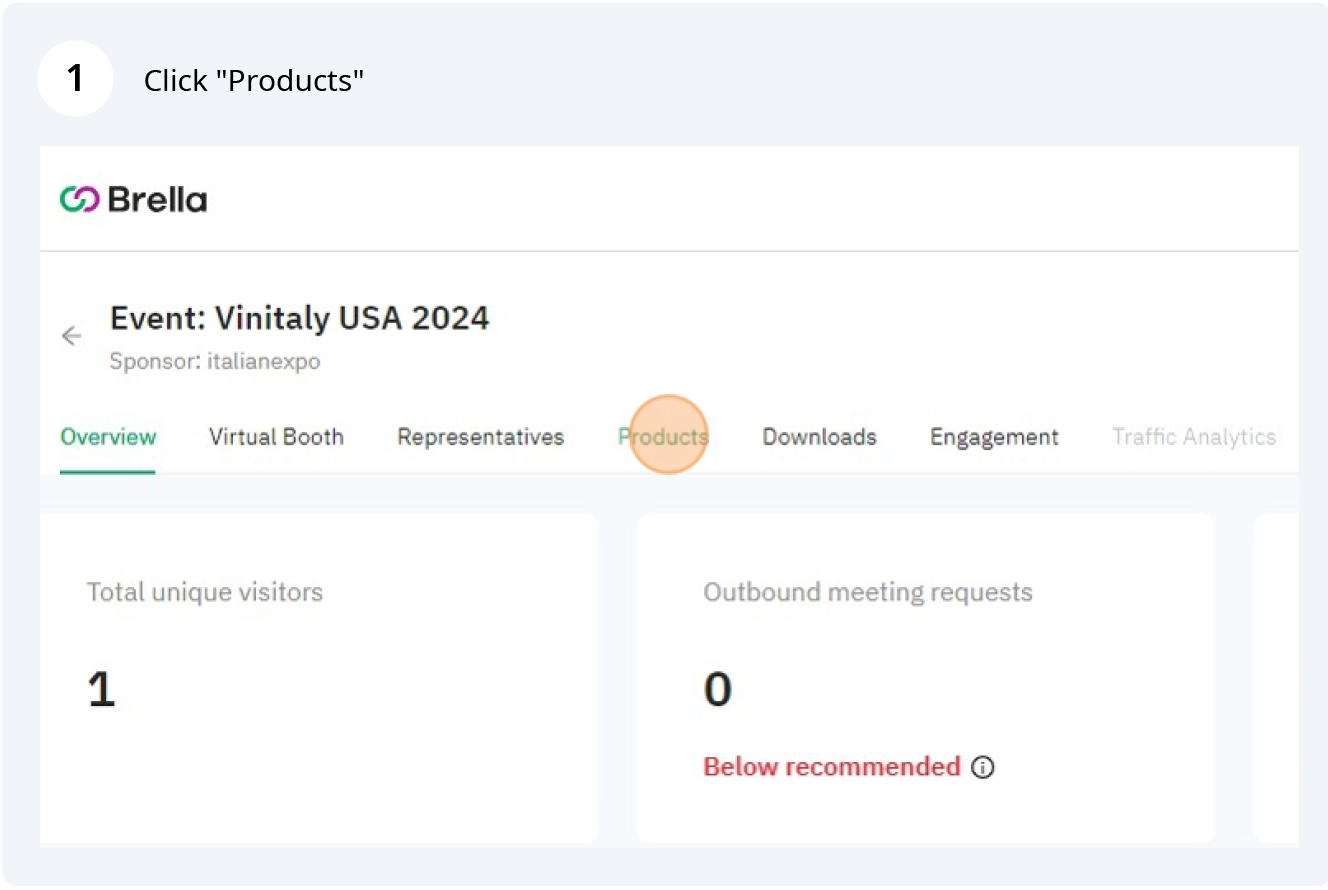Click the outbound meeting requests count 0
1328x890 pixels.
coord(718,689)
